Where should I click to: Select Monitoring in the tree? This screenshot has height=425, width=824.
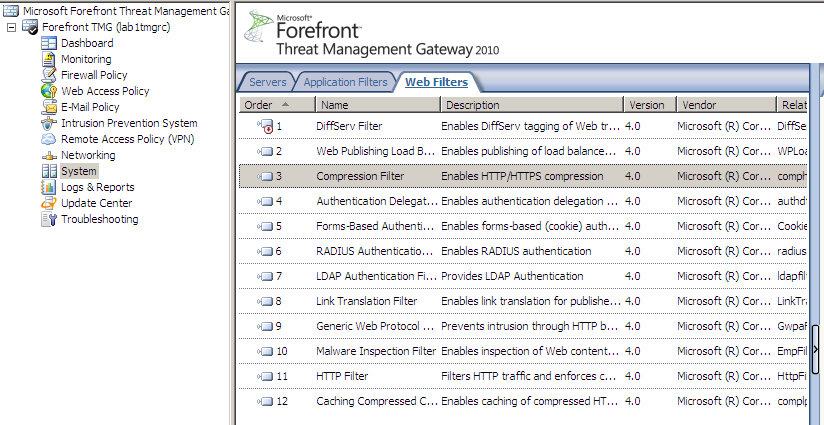(x=86, y=59)
